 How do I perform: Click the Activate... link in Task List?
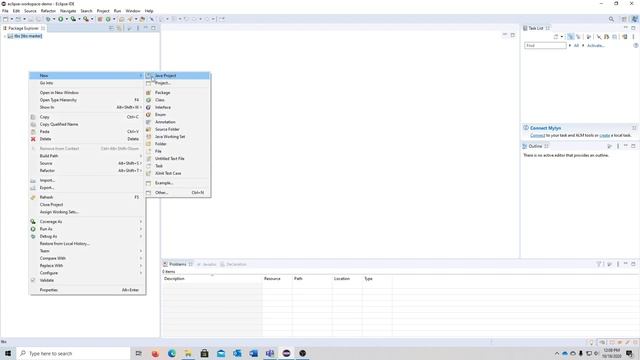pyautogui.click(x=596, y=46)
